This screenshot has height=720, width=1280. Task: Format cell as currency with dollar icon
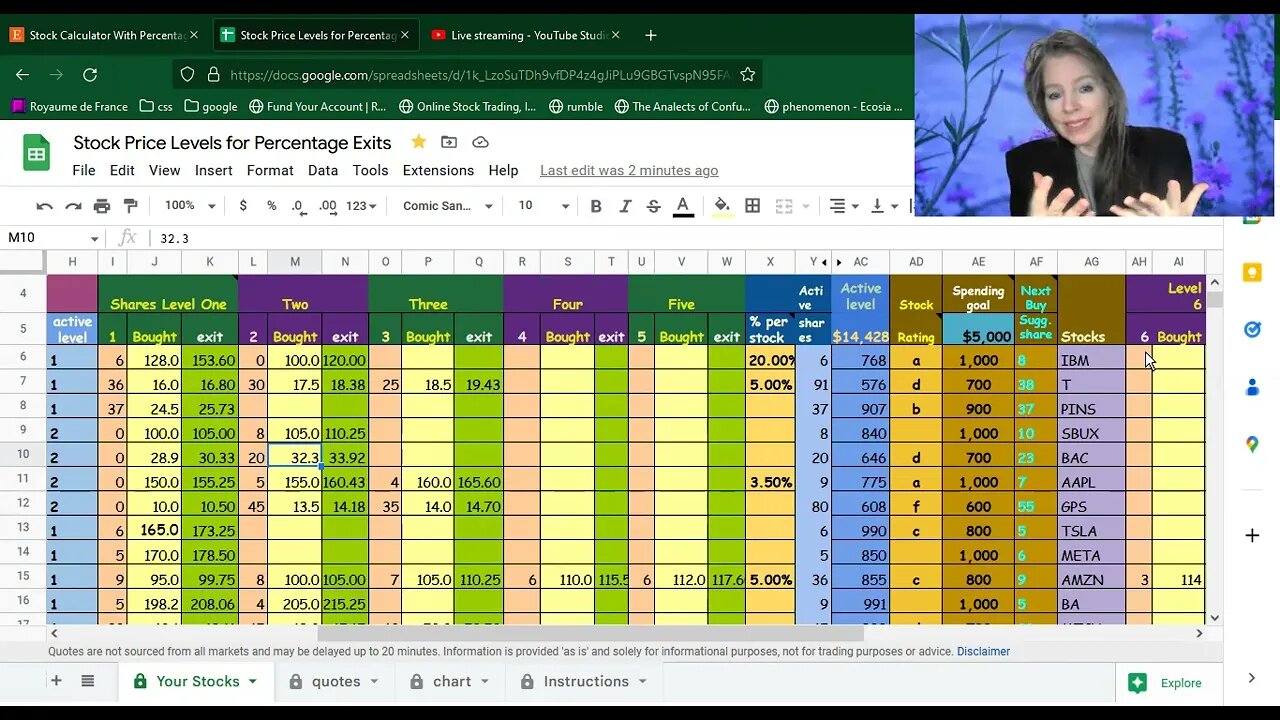243,206
